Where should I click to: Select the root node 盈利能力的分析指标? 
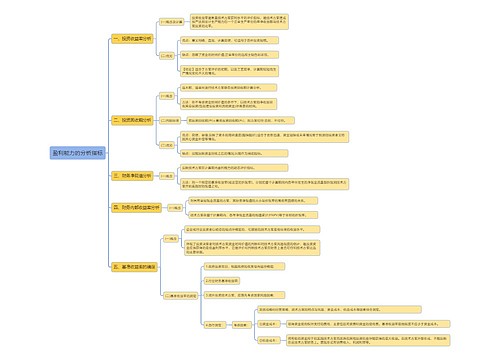pyautogui.click(x=78, y=153)
